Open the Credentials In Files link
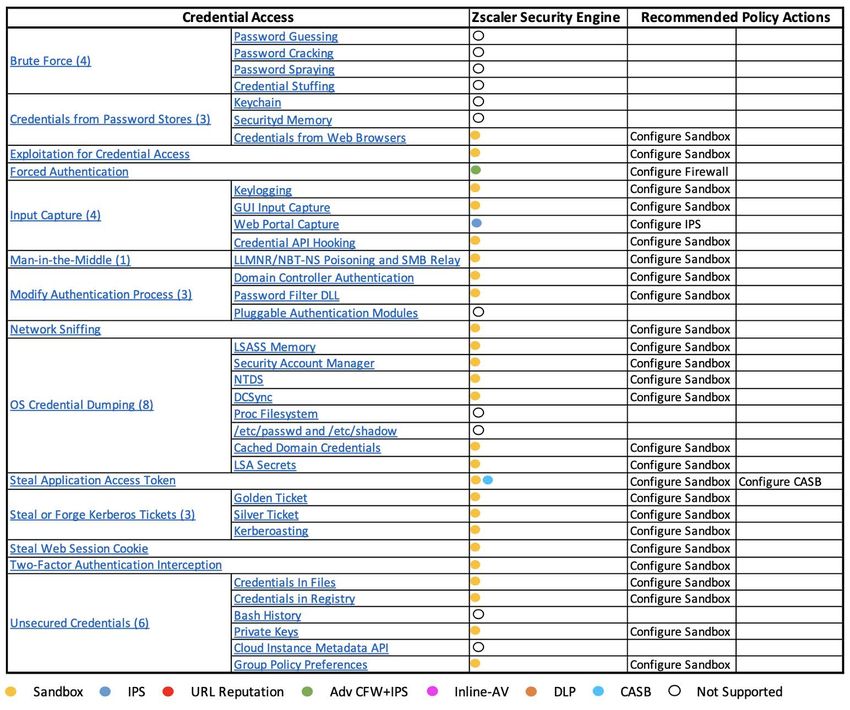This screenshot has height=710, width=850. (285, 583)
